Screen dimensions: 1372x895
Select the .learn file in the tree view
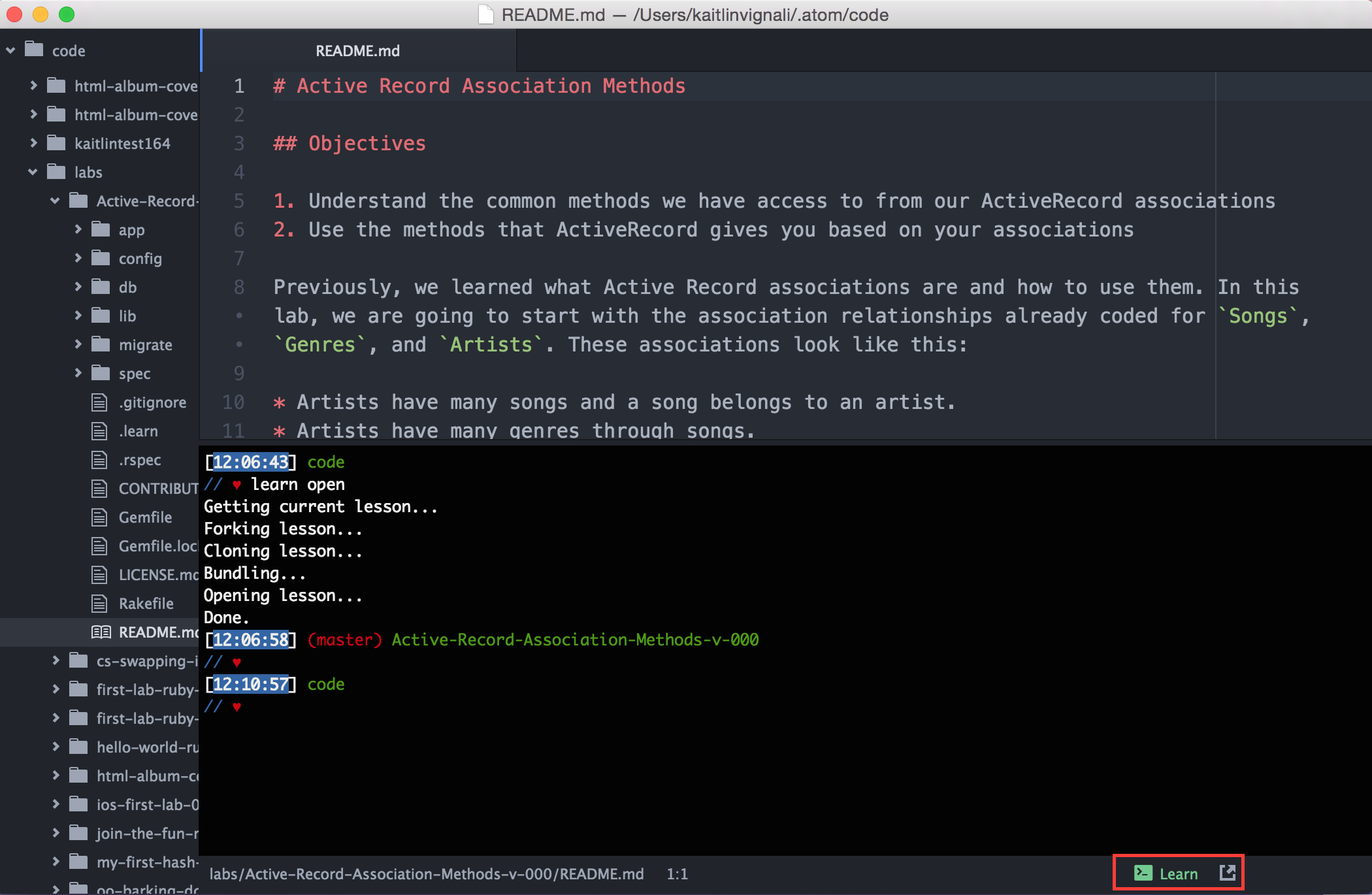[x=138, y=431]
